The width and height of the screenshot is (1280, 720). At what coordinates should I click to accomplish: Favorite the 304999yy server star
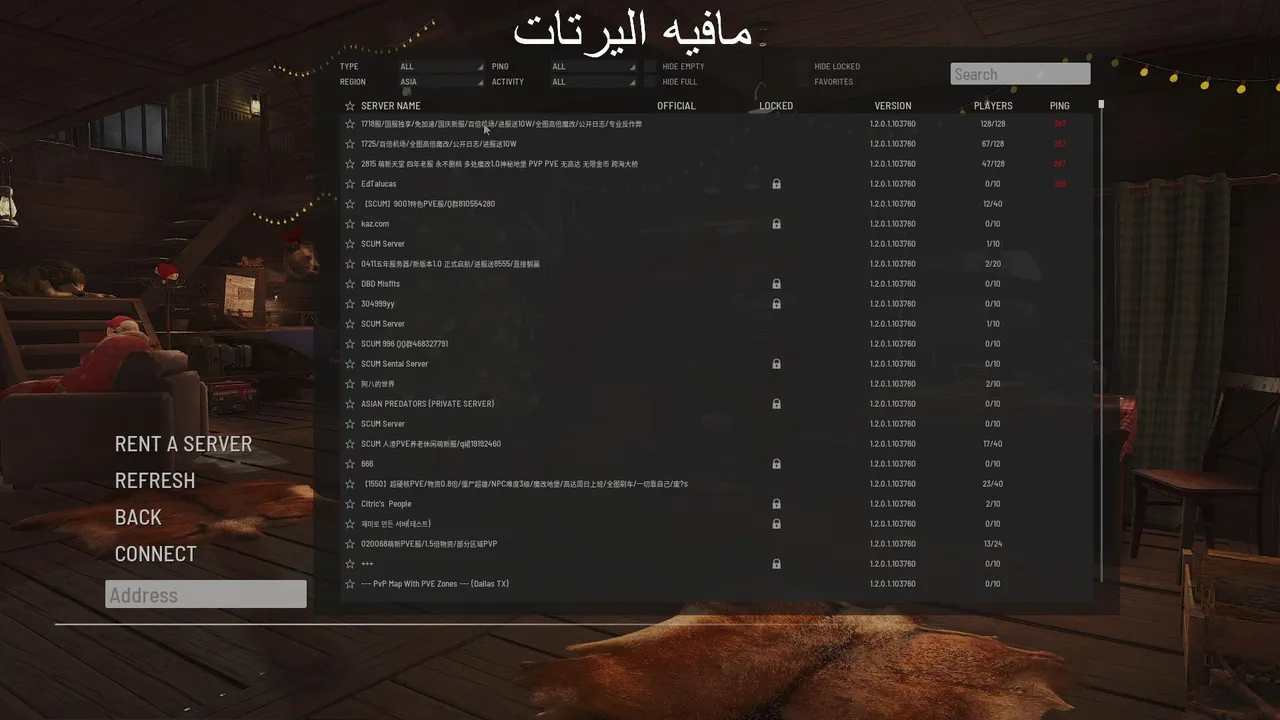click(x=350, y=304)
